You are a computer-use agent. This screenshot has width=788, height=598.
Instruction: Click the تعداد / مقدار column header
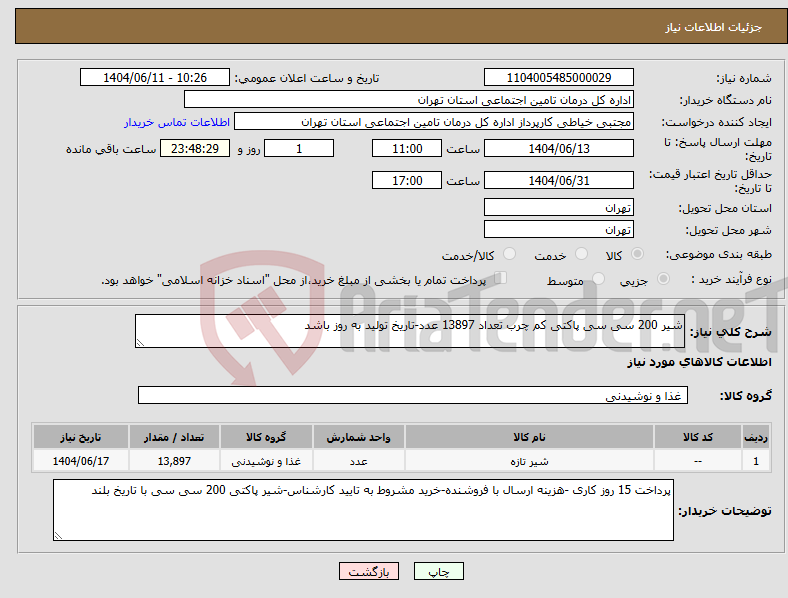pos(174,437)
